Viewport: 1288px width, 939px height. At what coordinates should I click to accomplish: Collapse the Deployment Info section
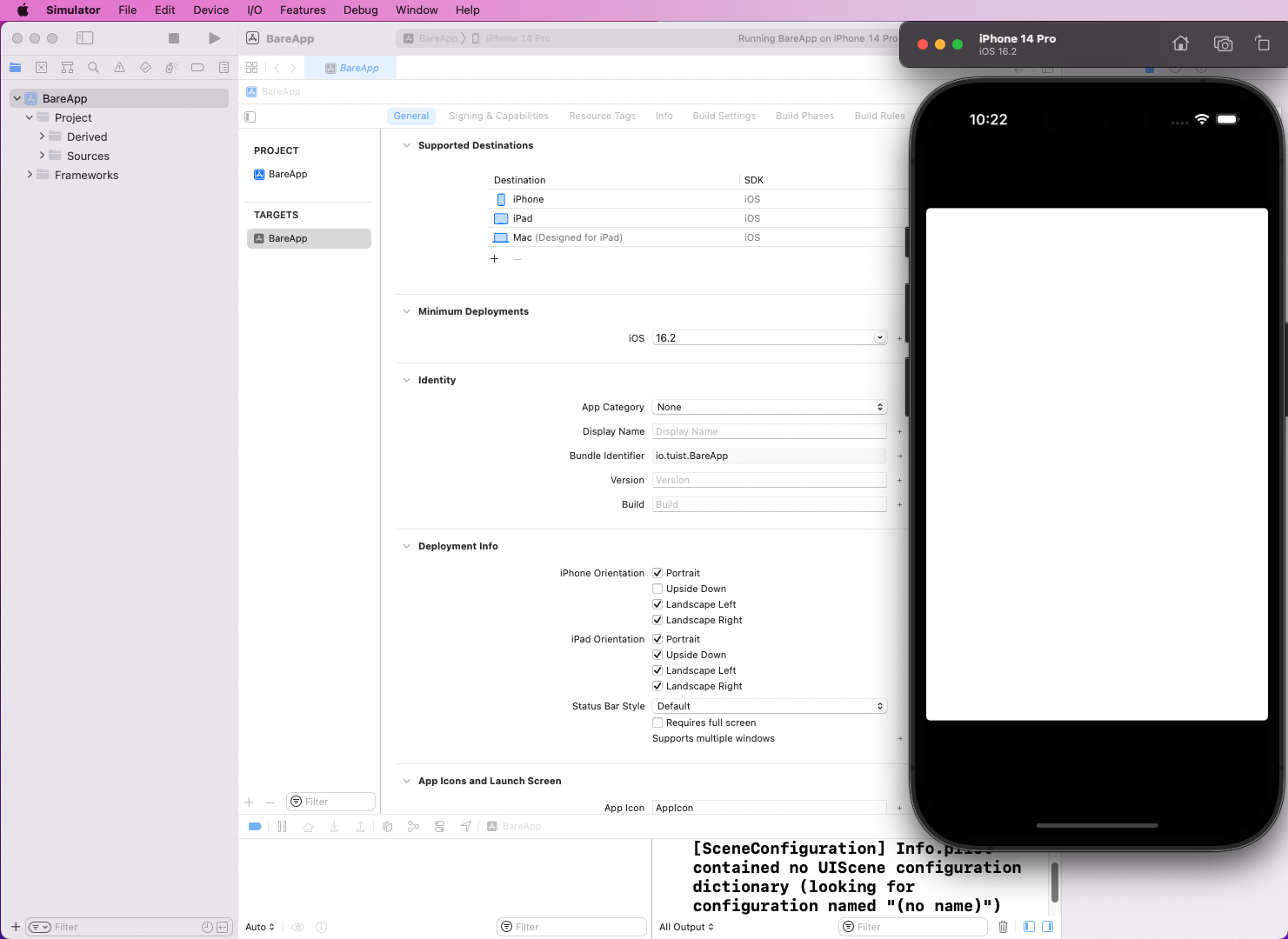click(x=406, y=546)
